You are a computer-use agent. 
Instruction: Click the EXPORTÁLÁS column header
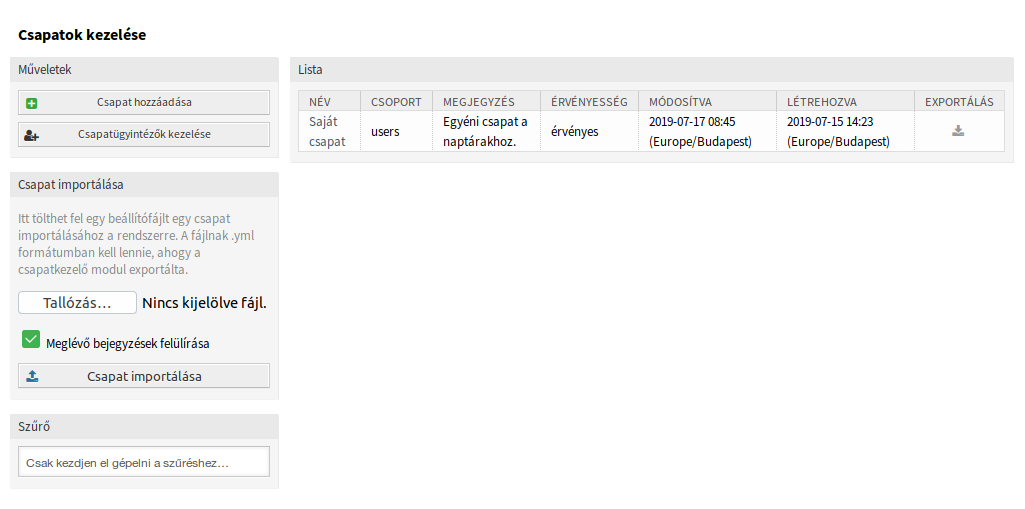(959, 102)
